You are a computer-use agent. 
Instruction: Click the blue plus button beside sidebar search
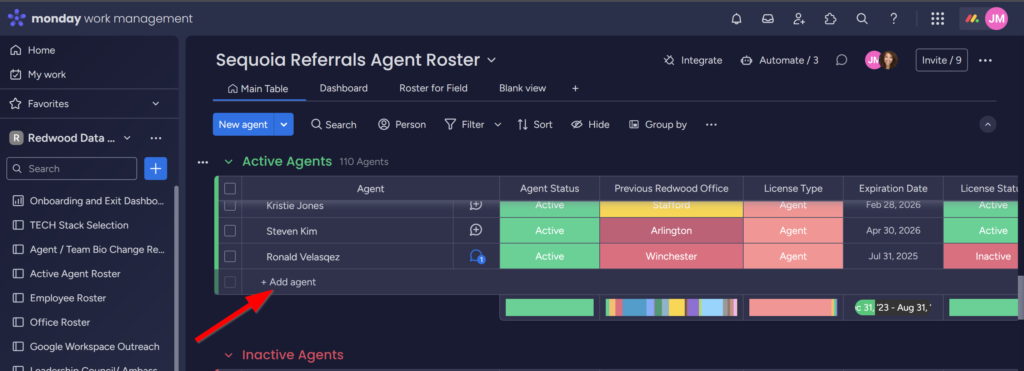pyautogui.click(x=155, y=169)
